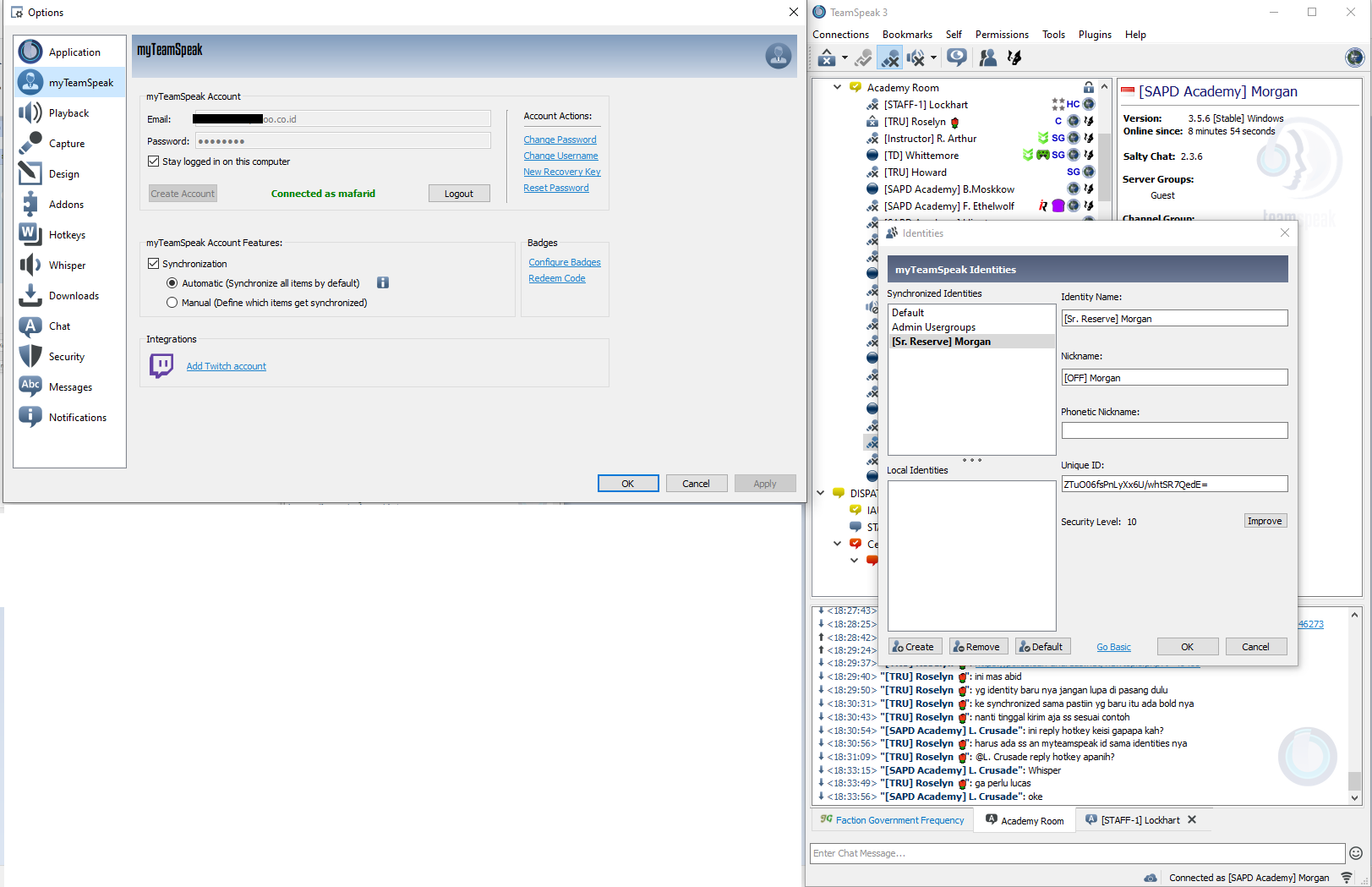Open Application options section

pyautogui.click(x=70, y=52)
